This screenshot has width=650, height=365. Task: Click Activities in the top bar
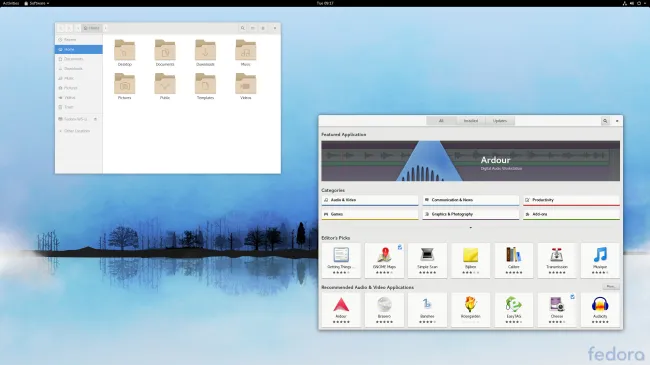point(11,3)
